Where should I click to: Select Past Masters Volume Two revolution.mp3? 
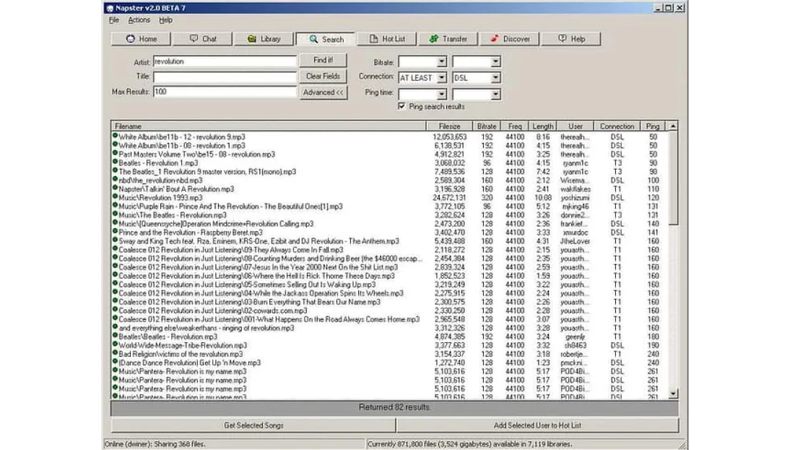click(390, 154)
